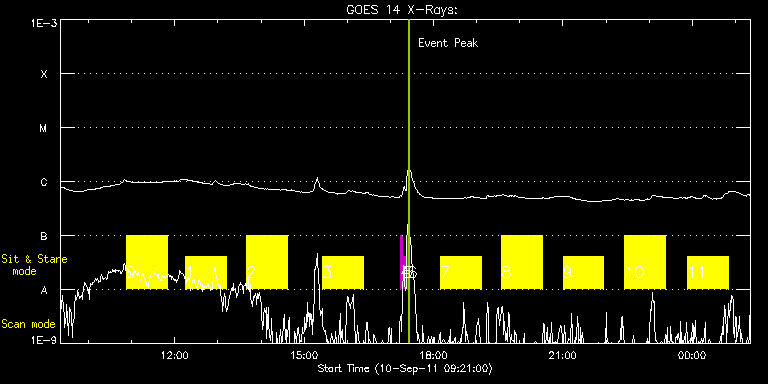
Task: Select yellow block number 9
Action: pos(583,272)
